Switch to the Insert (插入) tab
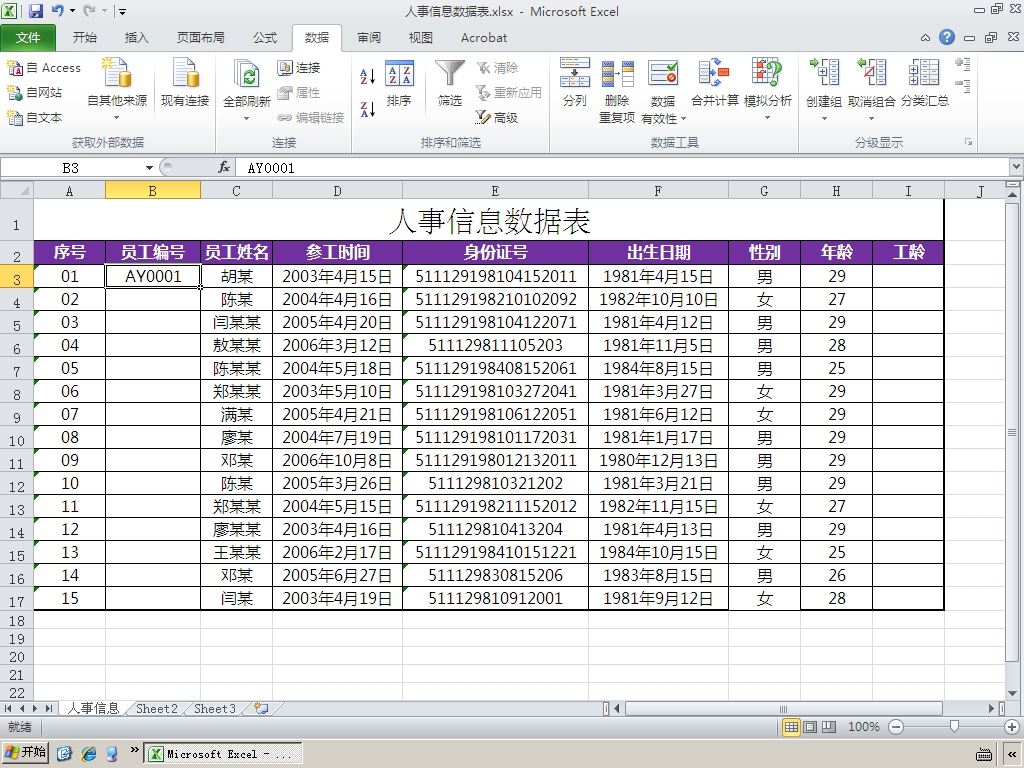Screen dimensions: 1024x768 (136, 38)
